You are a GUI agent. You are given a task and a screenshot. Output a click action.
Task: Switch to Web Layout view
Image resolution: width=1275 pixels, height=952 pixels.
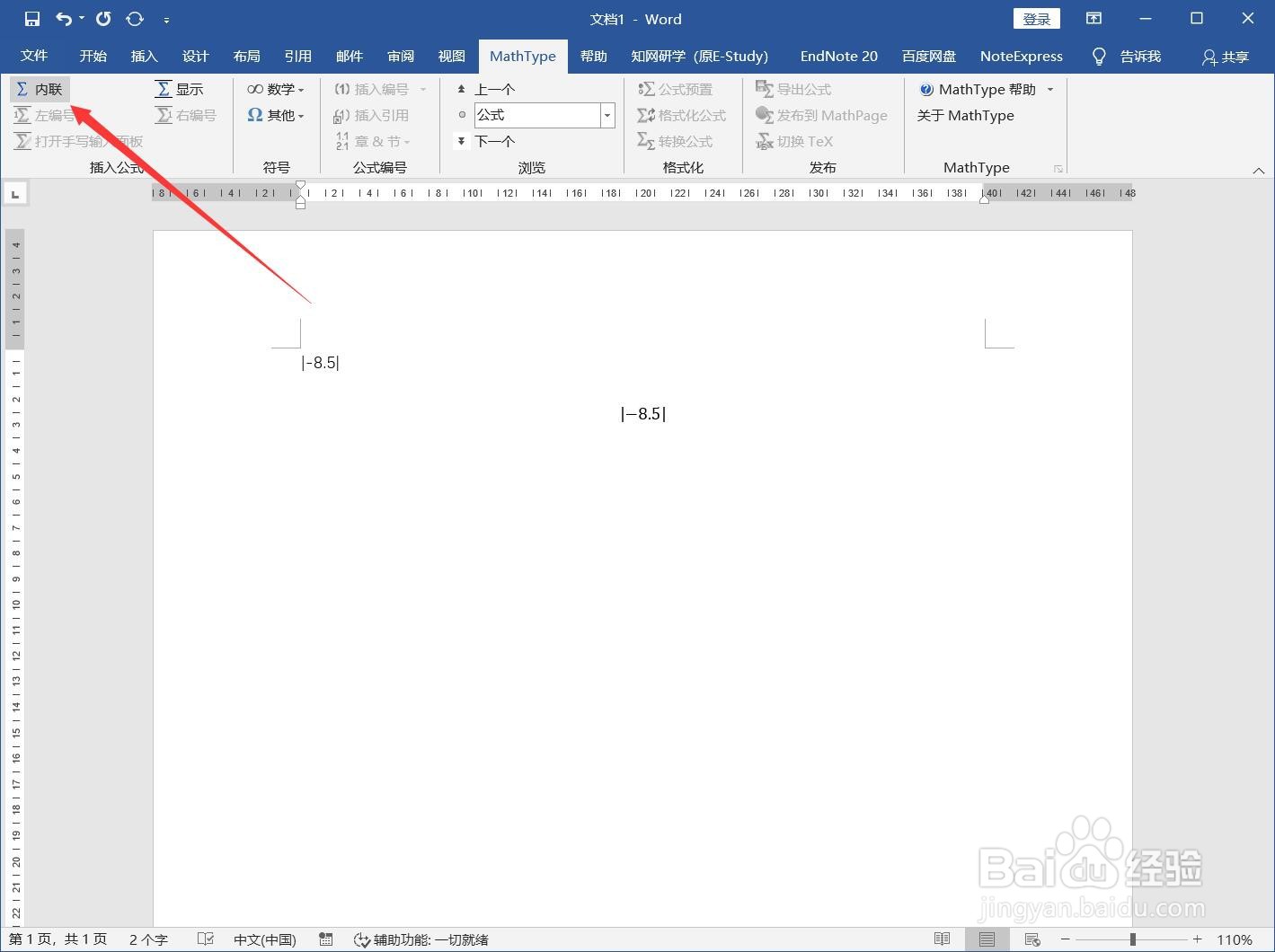(1032, 939)
